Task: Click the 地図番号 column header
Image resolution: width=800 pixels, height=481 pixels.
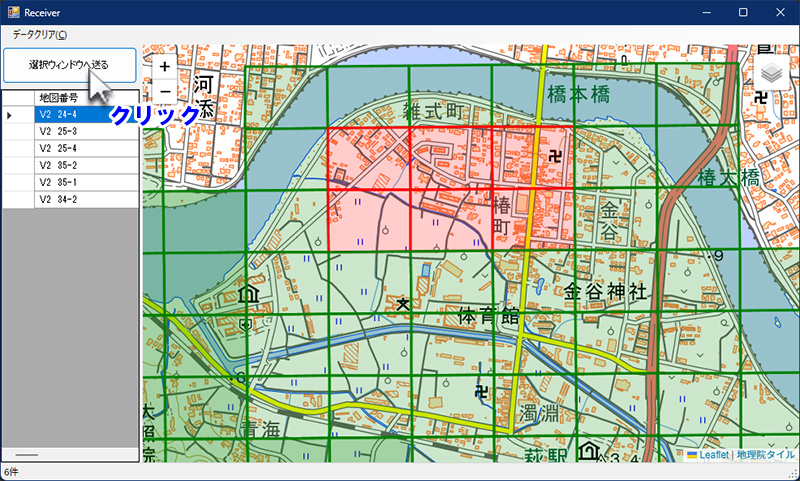Action: [86, 97]
